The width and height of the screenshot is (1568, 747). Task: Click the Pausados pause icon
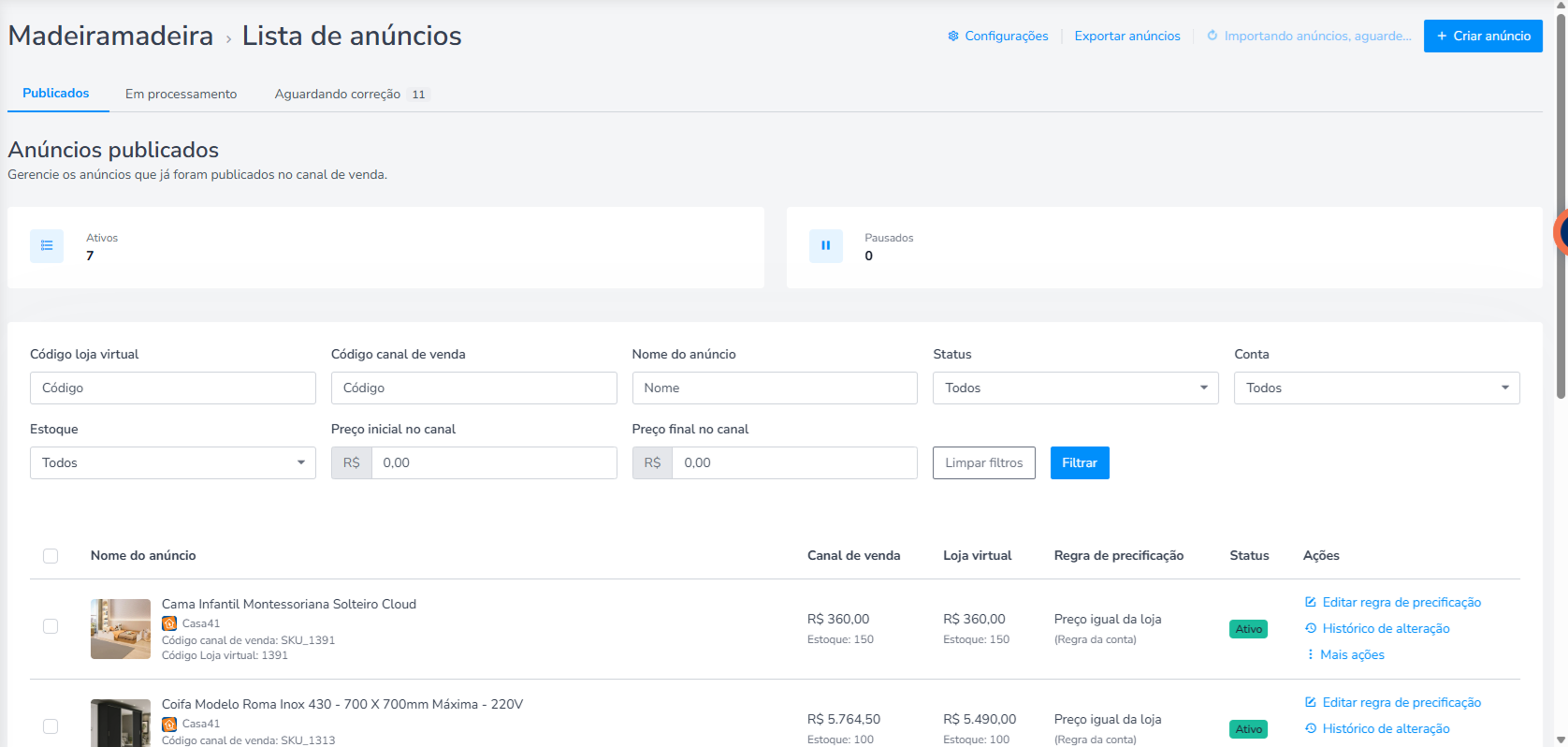tap(825, 246)
